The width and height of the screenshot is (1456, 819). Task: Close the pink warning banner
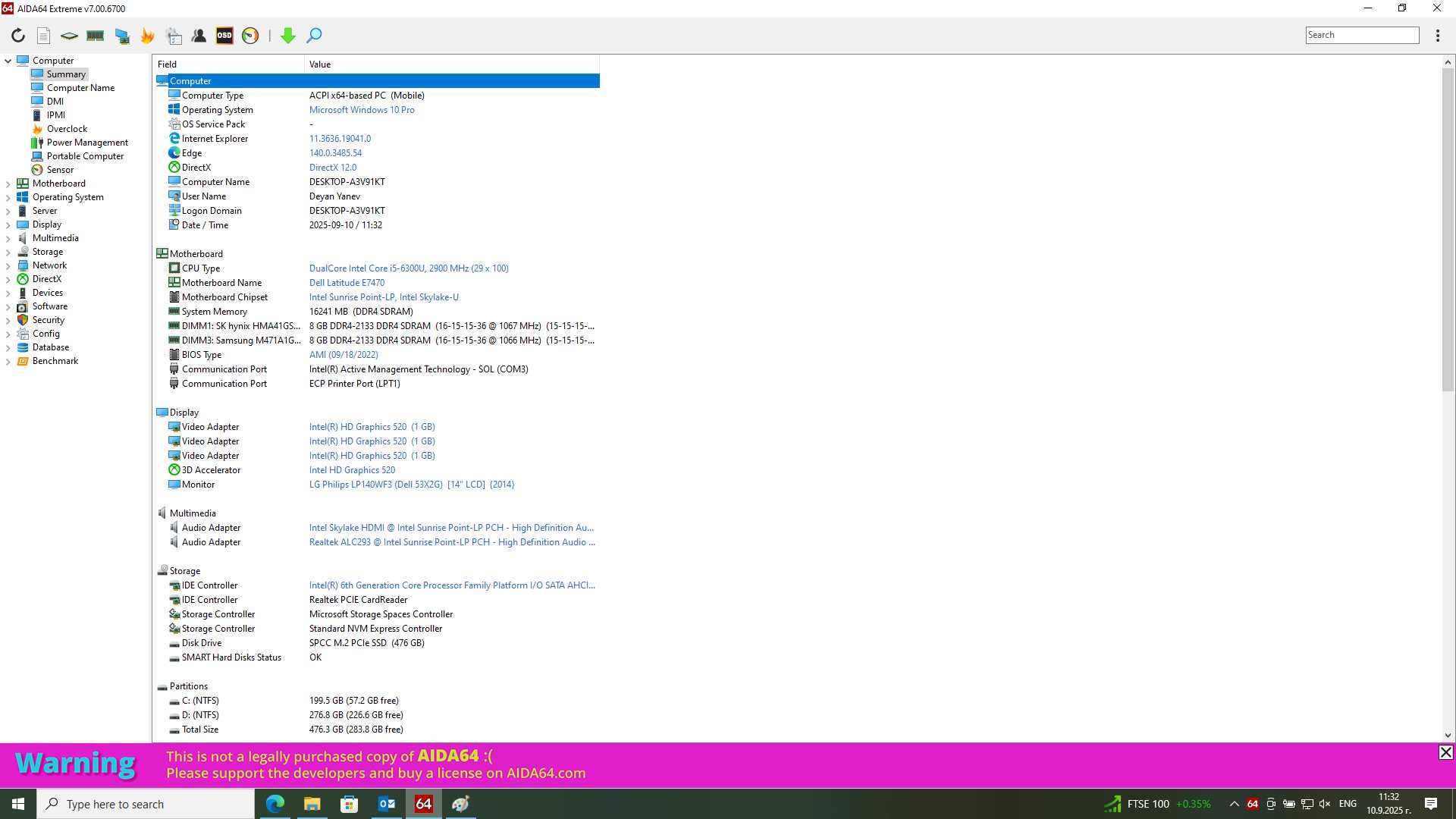[1445, 752]
